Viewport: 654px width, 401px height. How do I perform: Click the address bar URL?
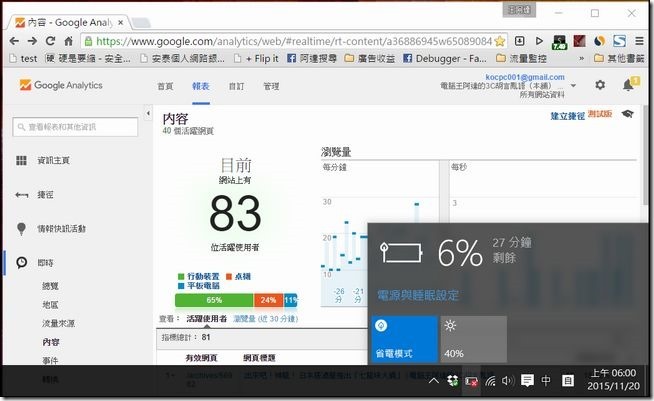[294, 41]
